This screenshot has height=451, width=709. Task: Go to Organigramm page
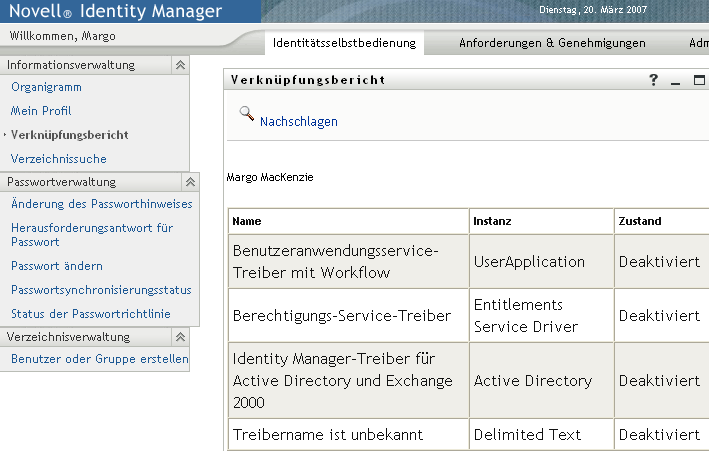41,87
